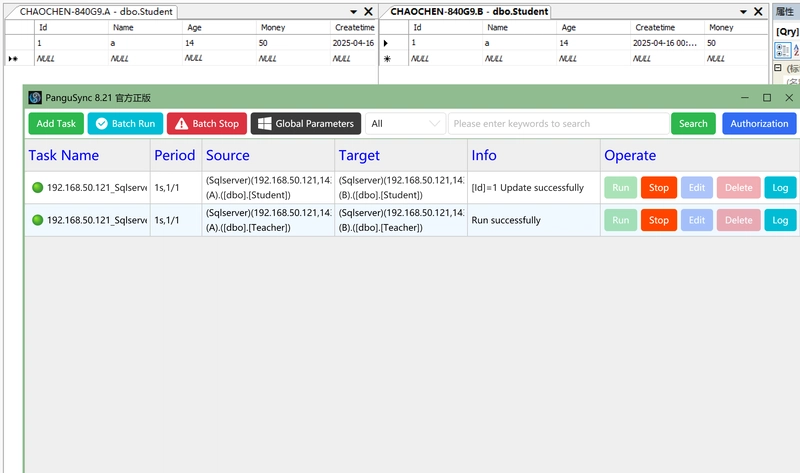Click Add Task button

click(56, 123)
